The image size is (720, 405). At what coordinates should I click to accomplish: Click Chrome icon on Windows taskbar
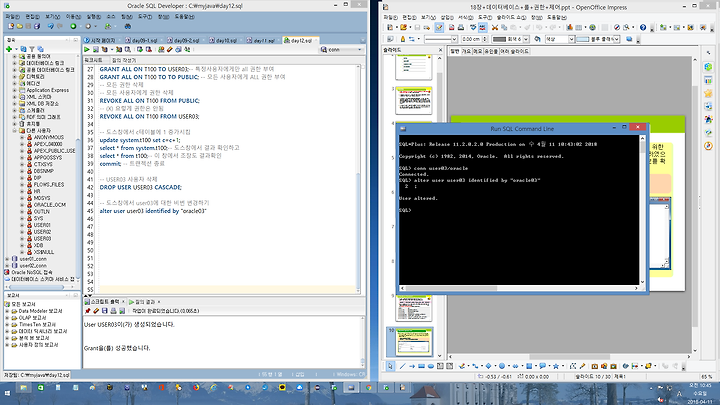[x=369, y=388]
